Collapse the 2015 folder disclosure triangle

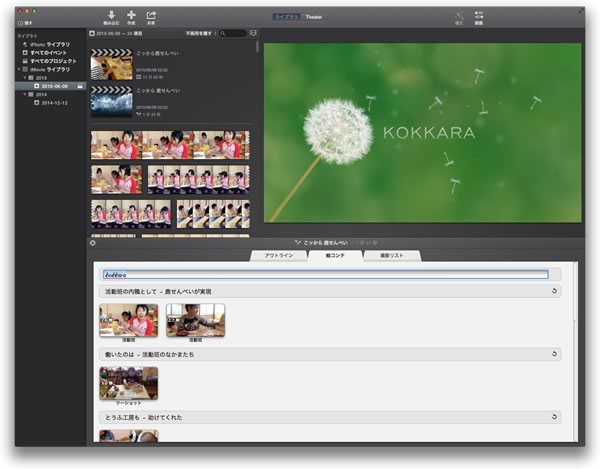pyautogui.click(x=25, y=78)
